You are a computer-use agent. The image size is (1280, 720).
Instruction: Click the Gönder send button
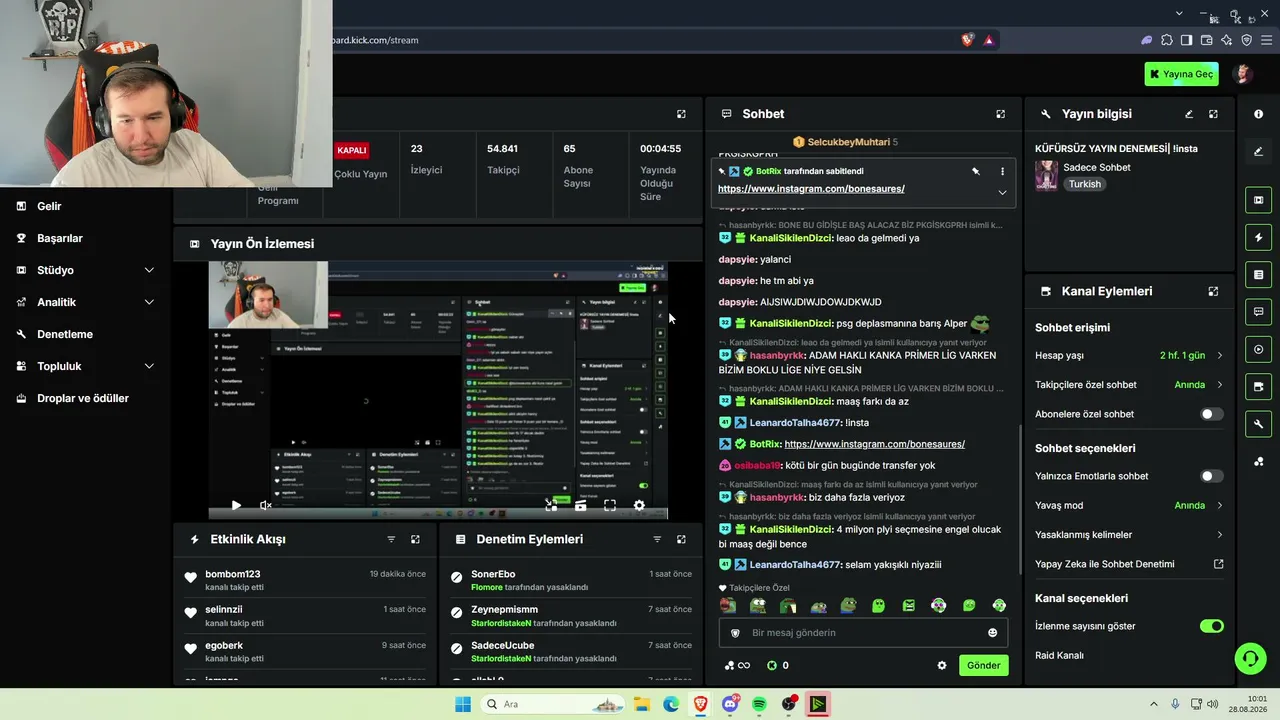pos(983,665)
